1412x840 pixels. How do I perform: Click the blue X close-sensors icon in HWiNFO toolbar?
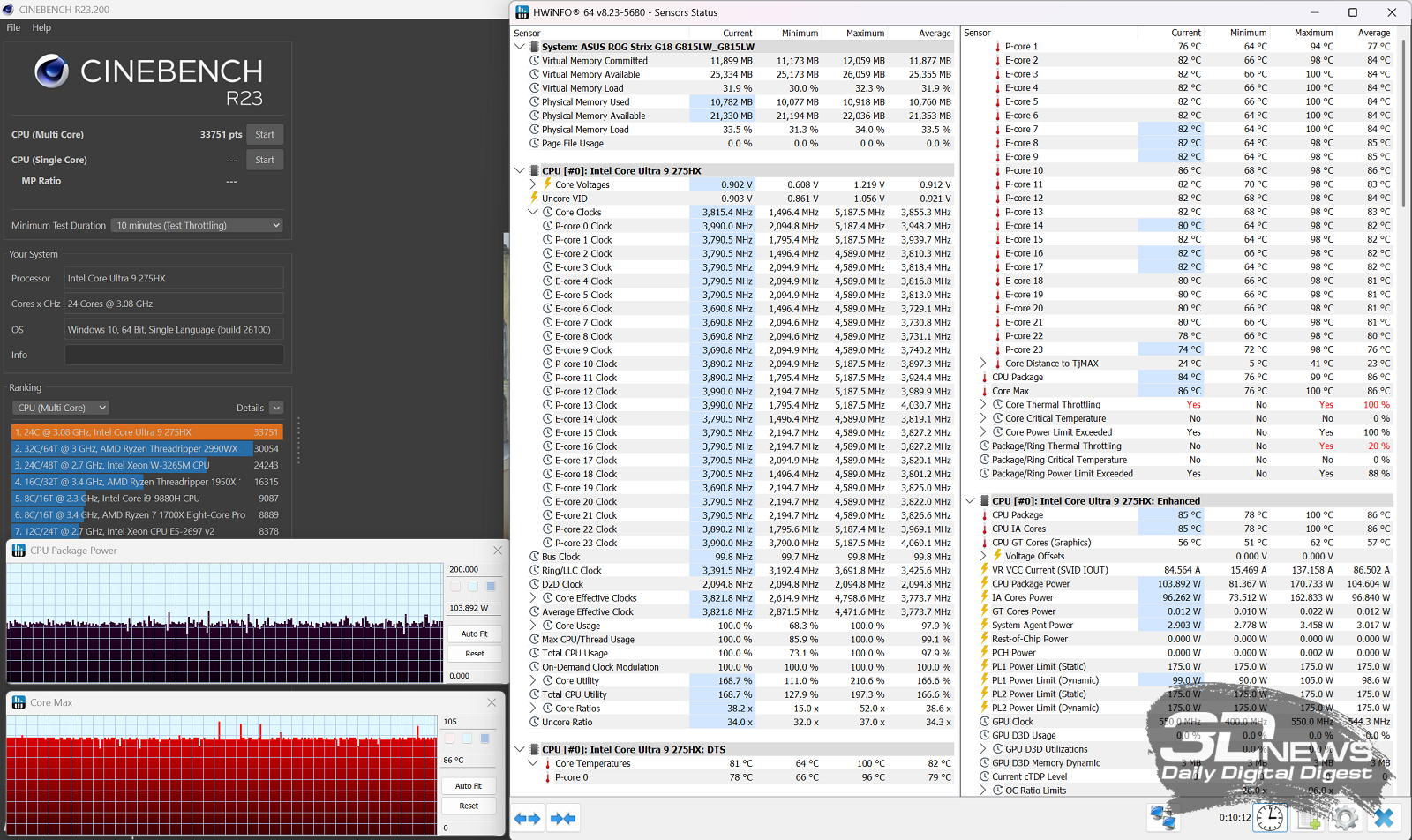1384,818
